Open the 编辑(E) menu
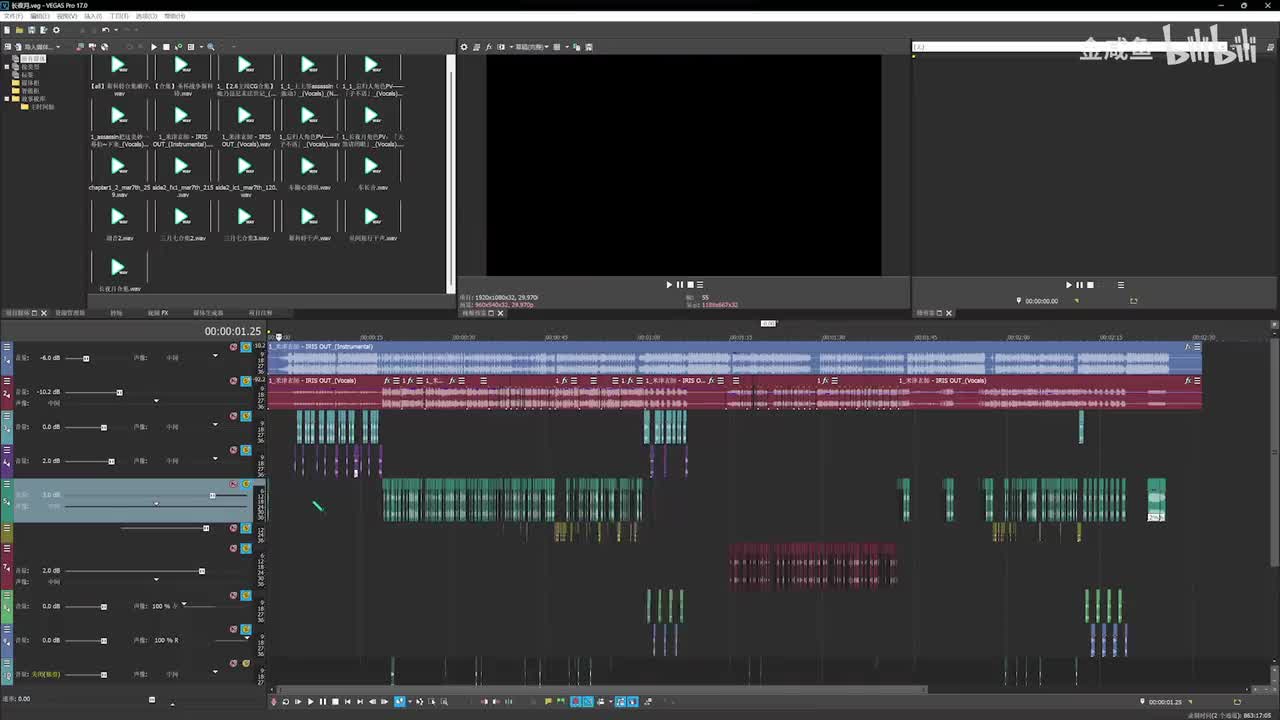Image resolution: width=1280 pixels, height=720 pixels. coord(40,16)
